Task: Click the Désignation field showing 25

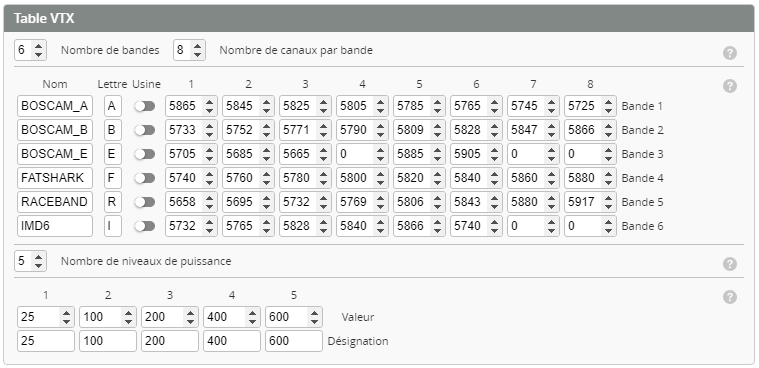Action: (46, 341)
